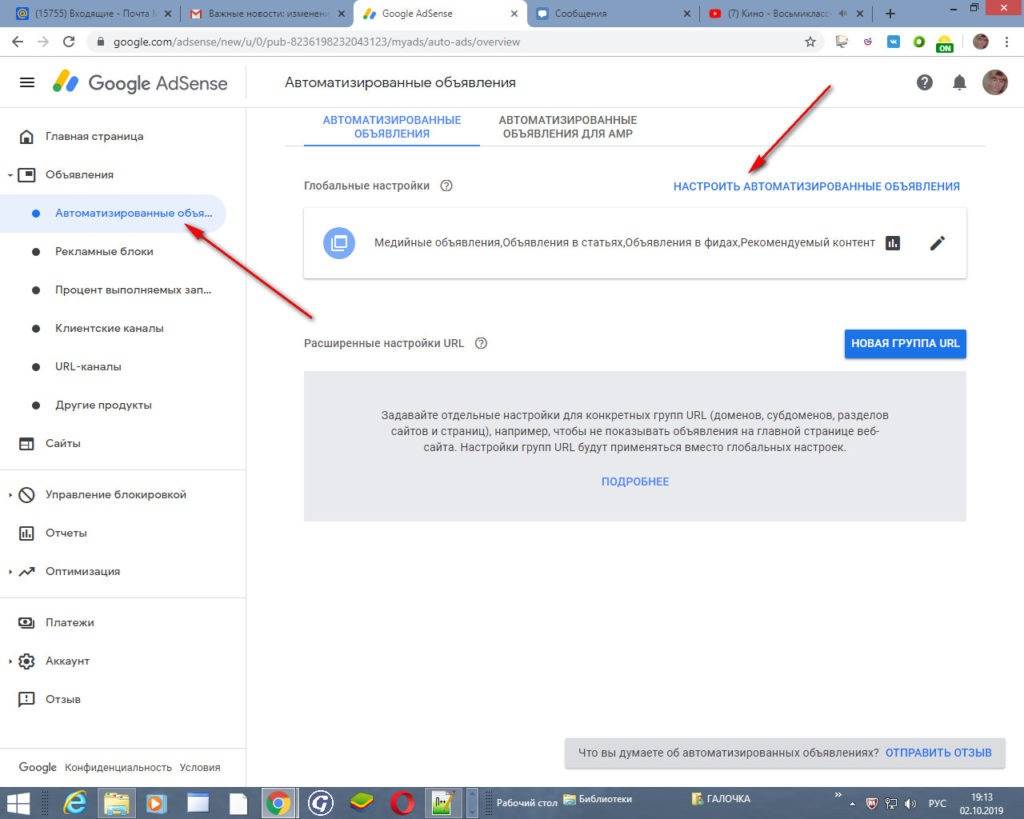Collapse the Объявления sidebar section
1024x819 pixels.
tap(10, 175)
